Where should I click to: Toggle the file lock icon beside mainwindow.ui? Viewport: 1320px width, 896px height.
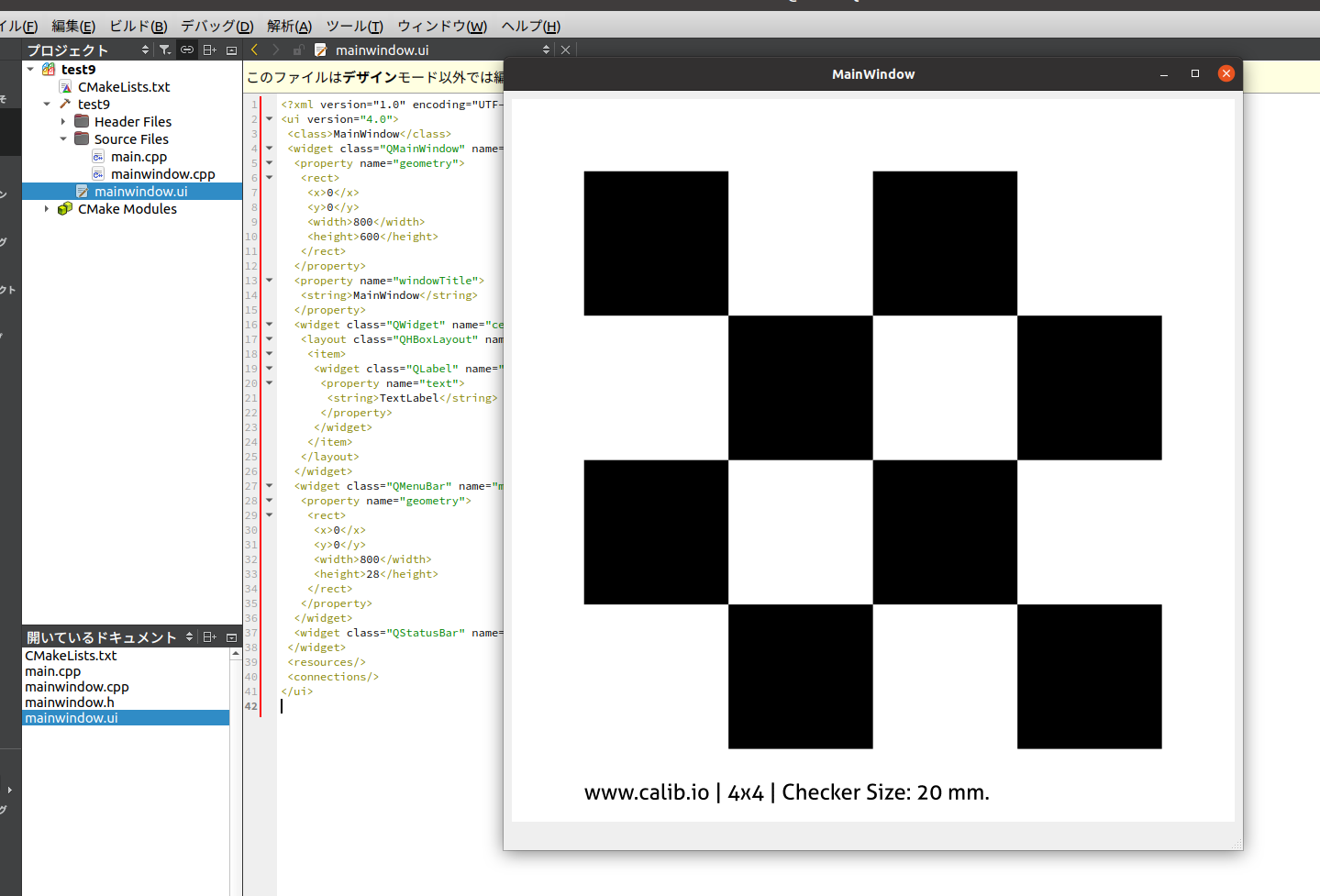pyautogui.click(x=299, y=50)
